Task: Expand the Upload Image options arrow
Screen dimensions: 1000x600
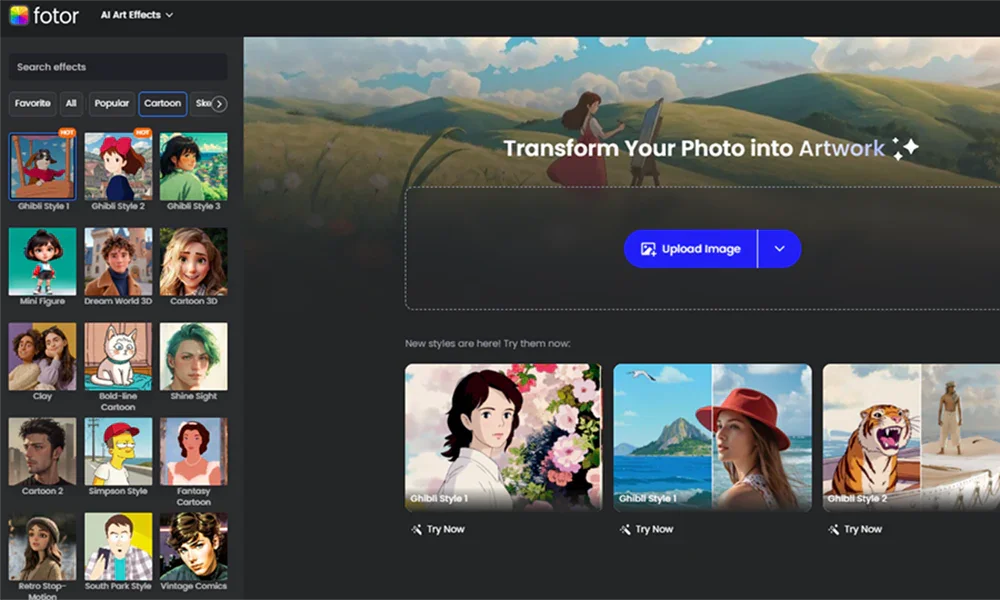Action: (x=781, y=248)
